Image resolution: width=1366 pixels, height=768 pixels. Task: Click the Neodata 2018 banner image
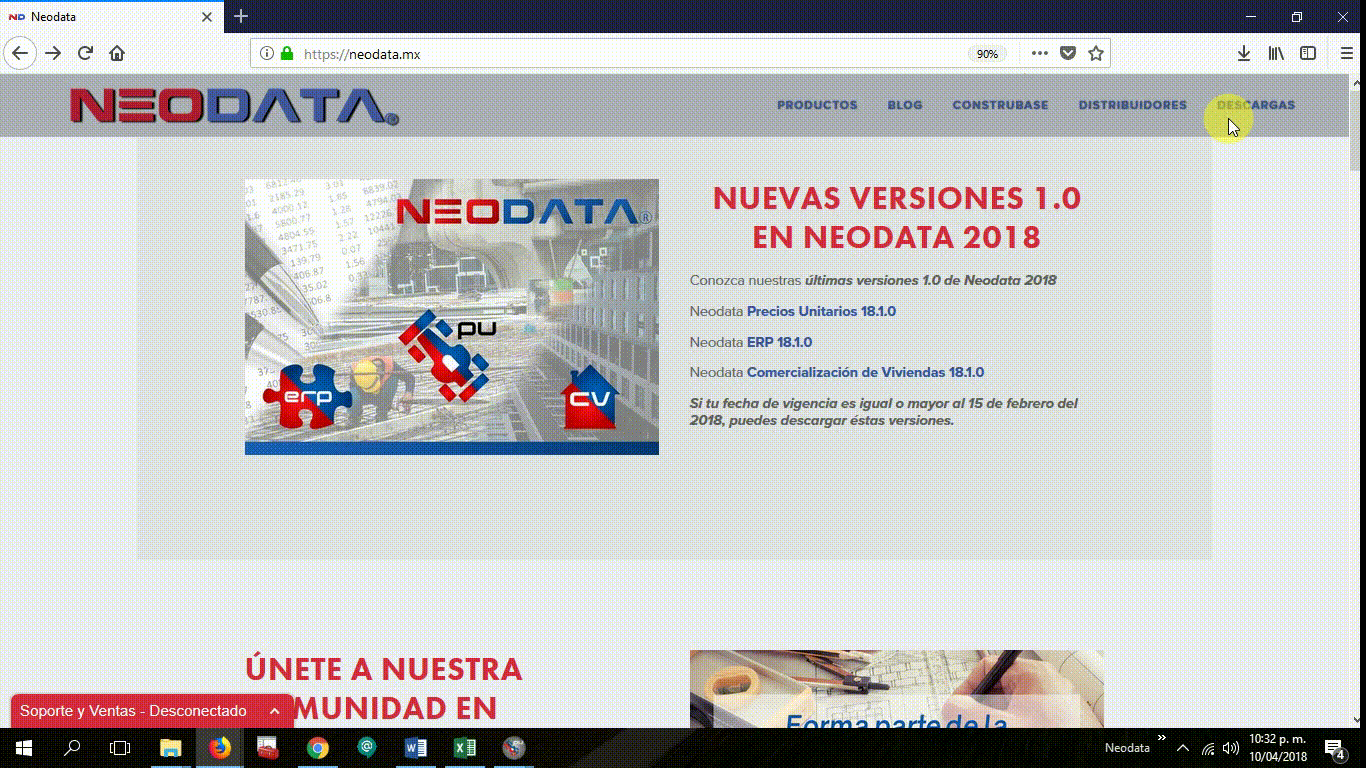click(452, 317)
